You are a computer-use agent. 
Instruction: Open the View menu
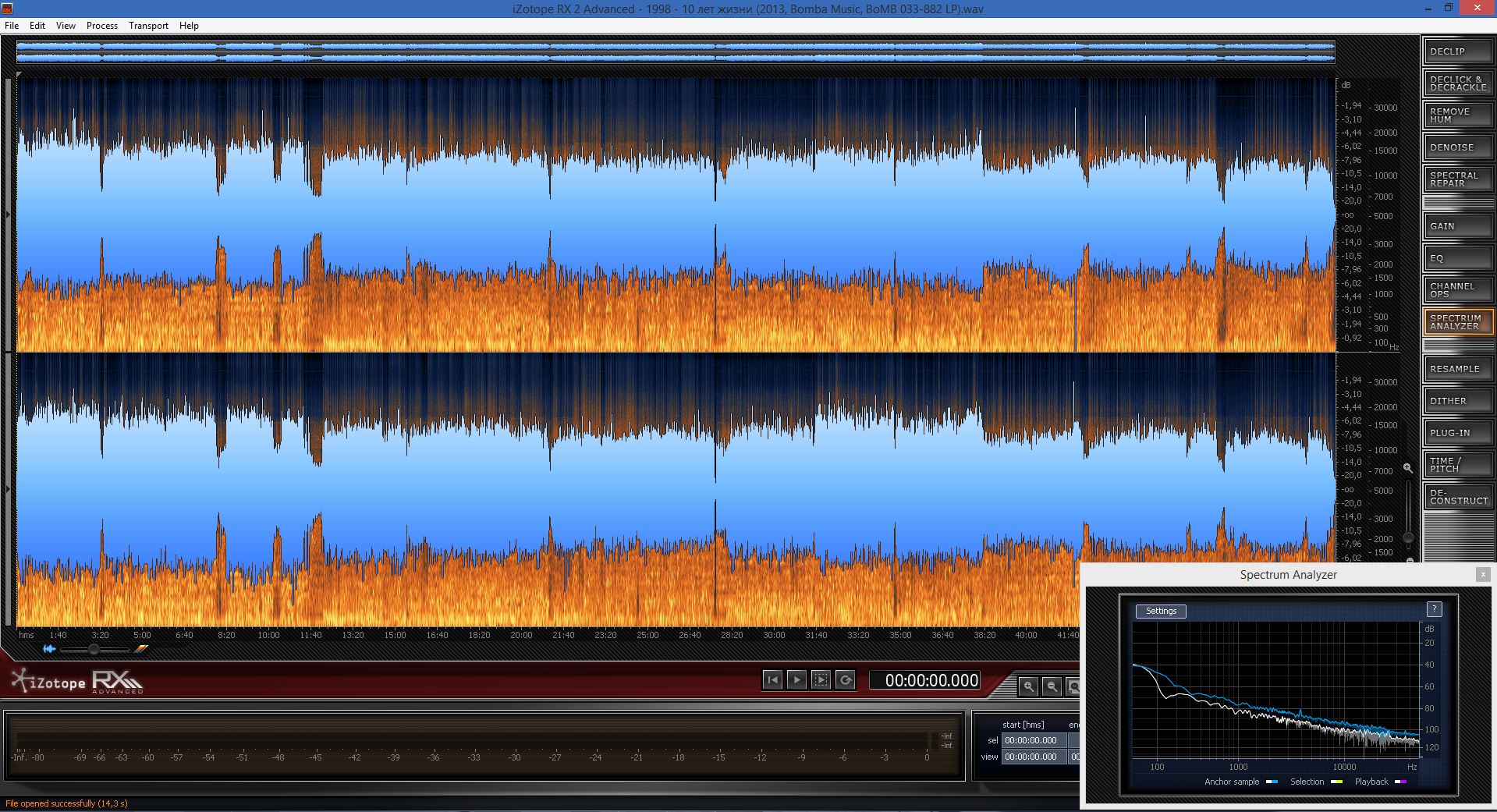(x=66, y=26)
